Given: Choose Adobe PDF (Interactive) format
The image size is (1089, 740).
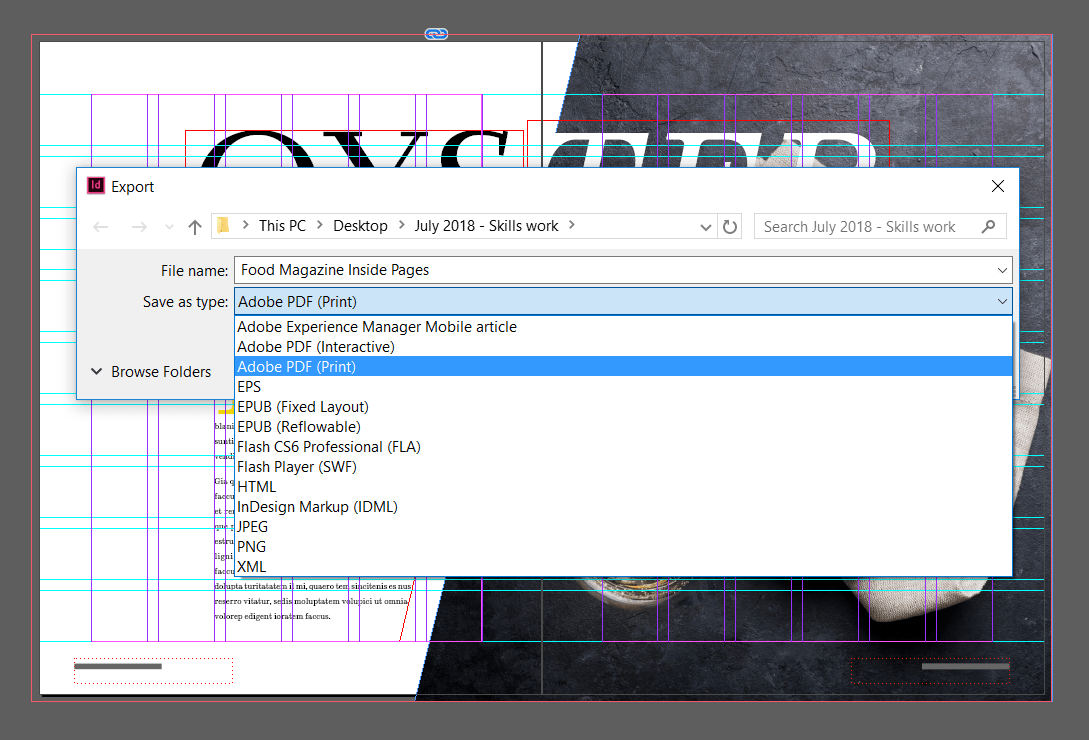Looking at the screenshot, I should pyautogui.click(x=623, y=347).
